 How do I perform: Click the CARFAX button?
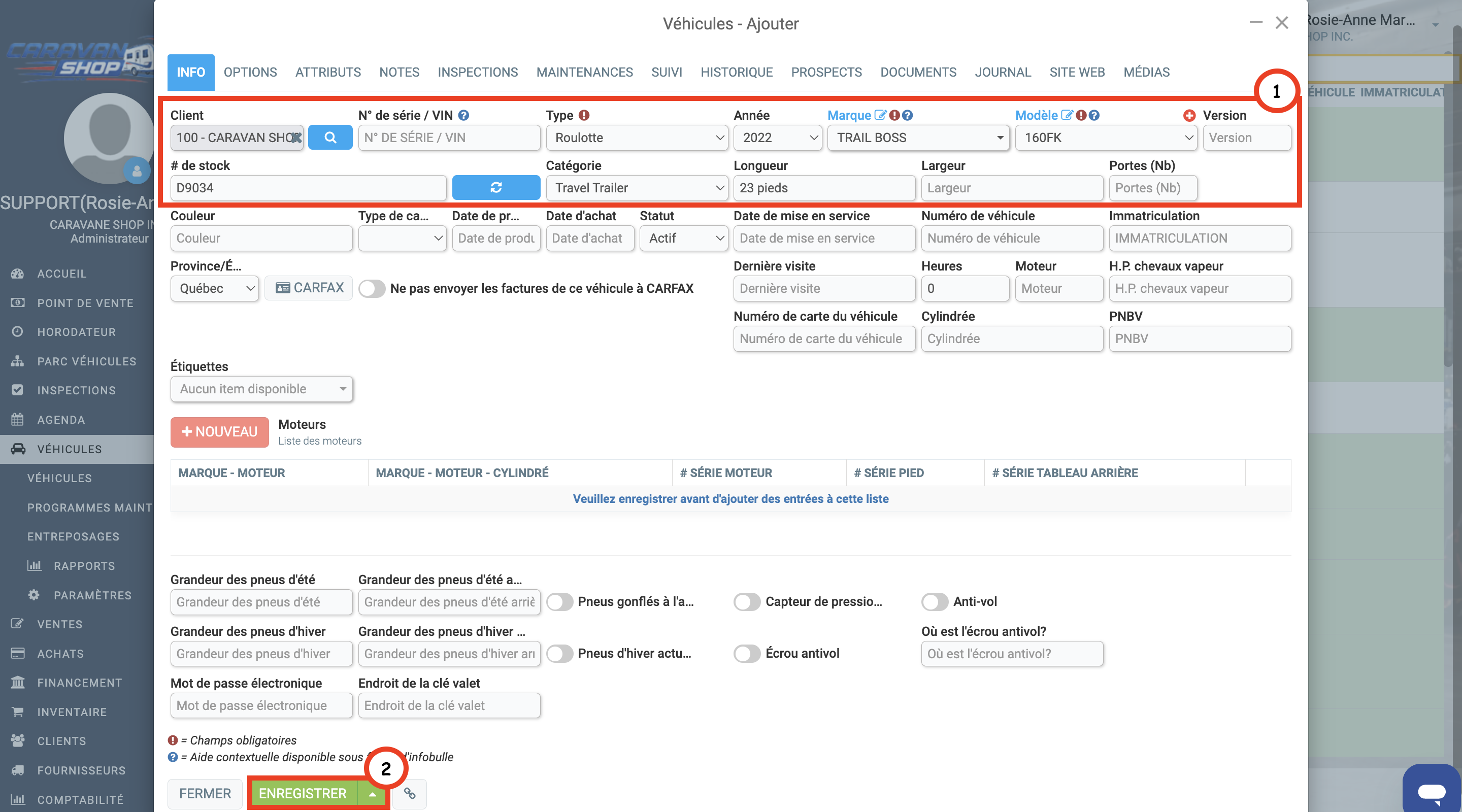pyautogui.click(x=309, y=288)
